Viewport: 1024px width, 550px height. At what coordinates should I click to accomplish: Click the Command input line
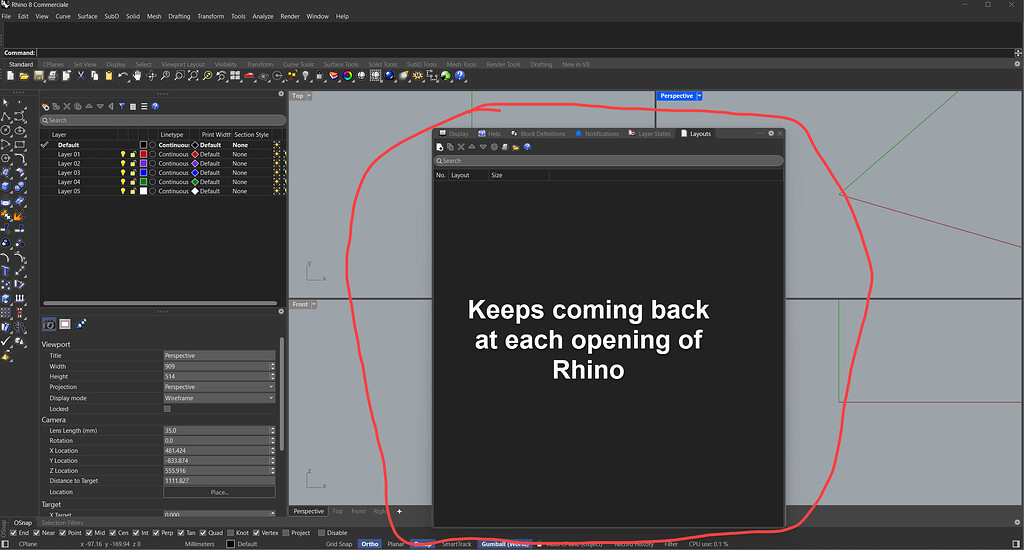524,53
